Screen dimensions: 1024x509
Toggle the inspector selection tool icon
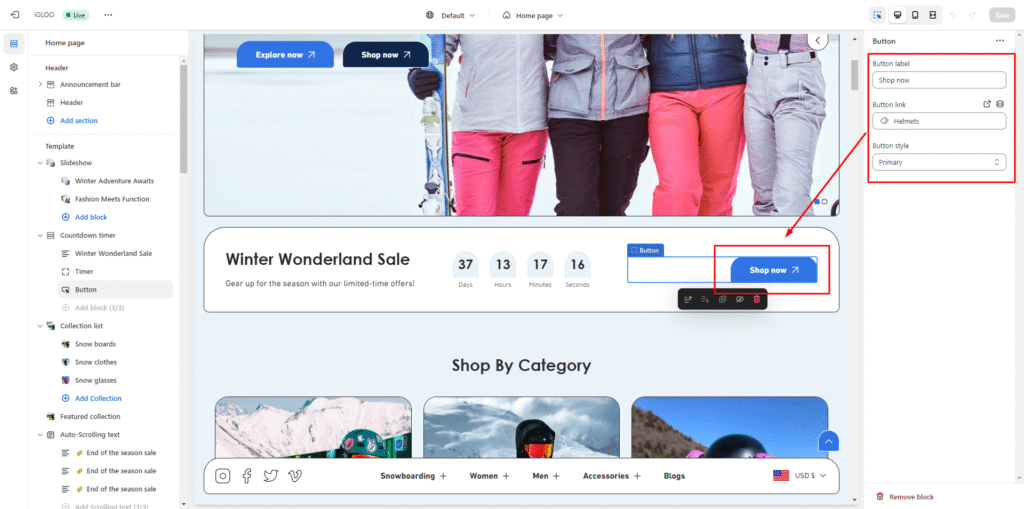877,15
